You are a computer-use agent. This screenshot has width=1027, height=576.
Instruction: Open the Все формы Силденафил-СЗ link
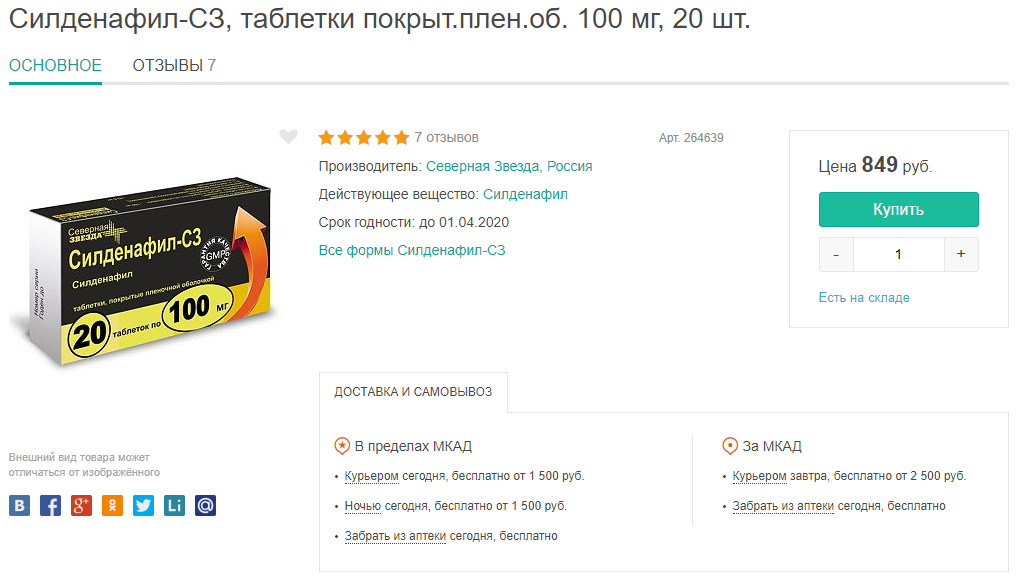tap(412, 250)
